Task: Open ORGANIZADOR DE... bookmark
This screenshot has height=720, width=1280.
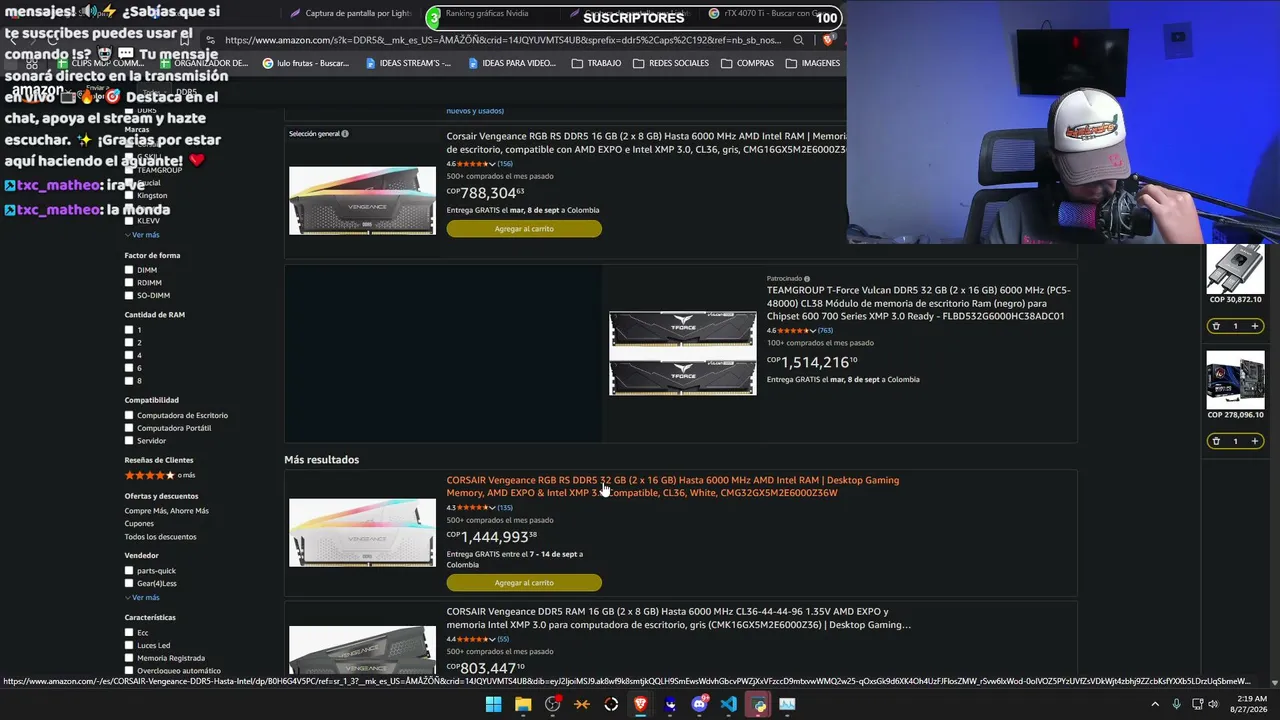Action: tap(204, 63)
